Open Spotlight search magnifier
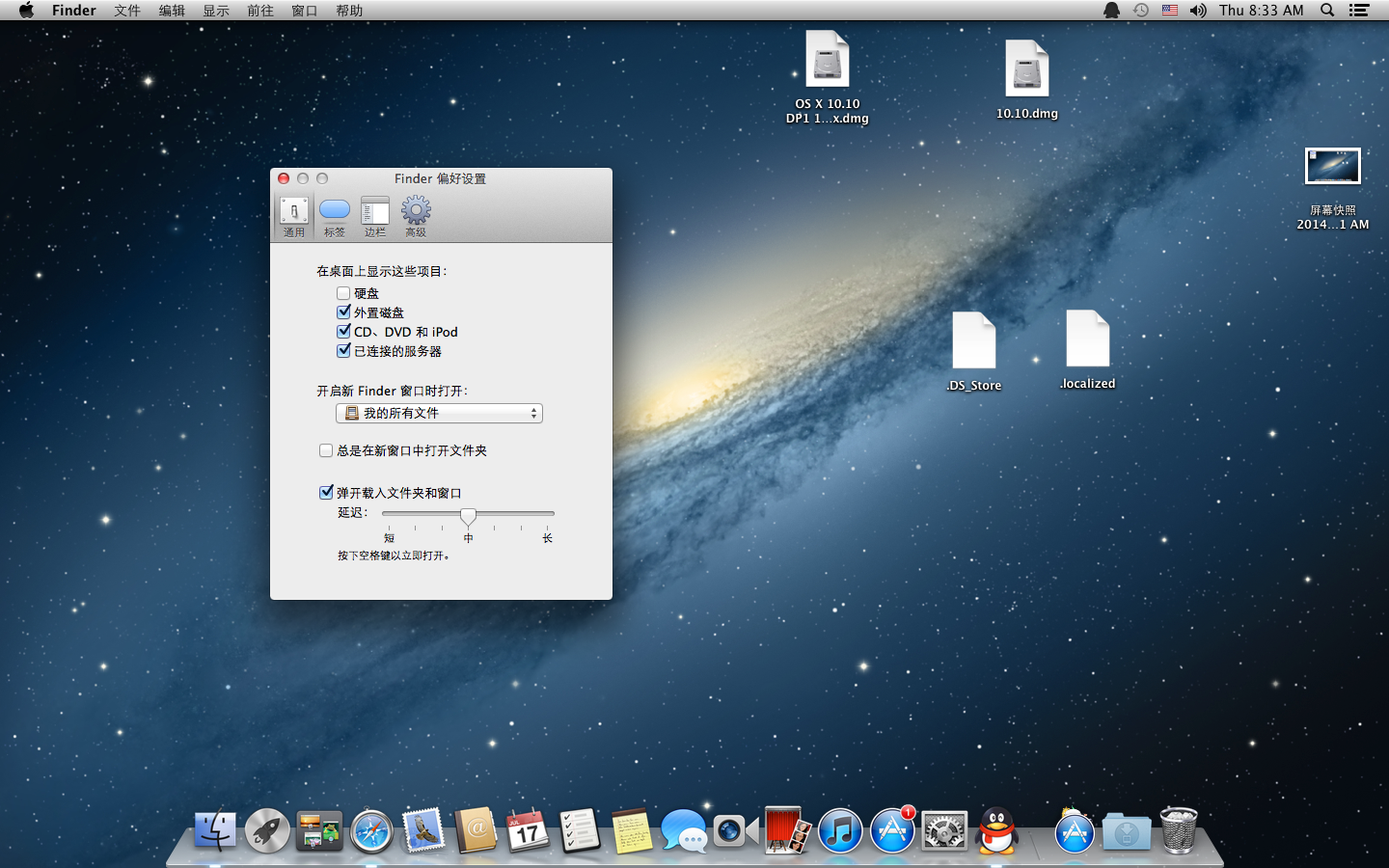 tap(1327, 11)
